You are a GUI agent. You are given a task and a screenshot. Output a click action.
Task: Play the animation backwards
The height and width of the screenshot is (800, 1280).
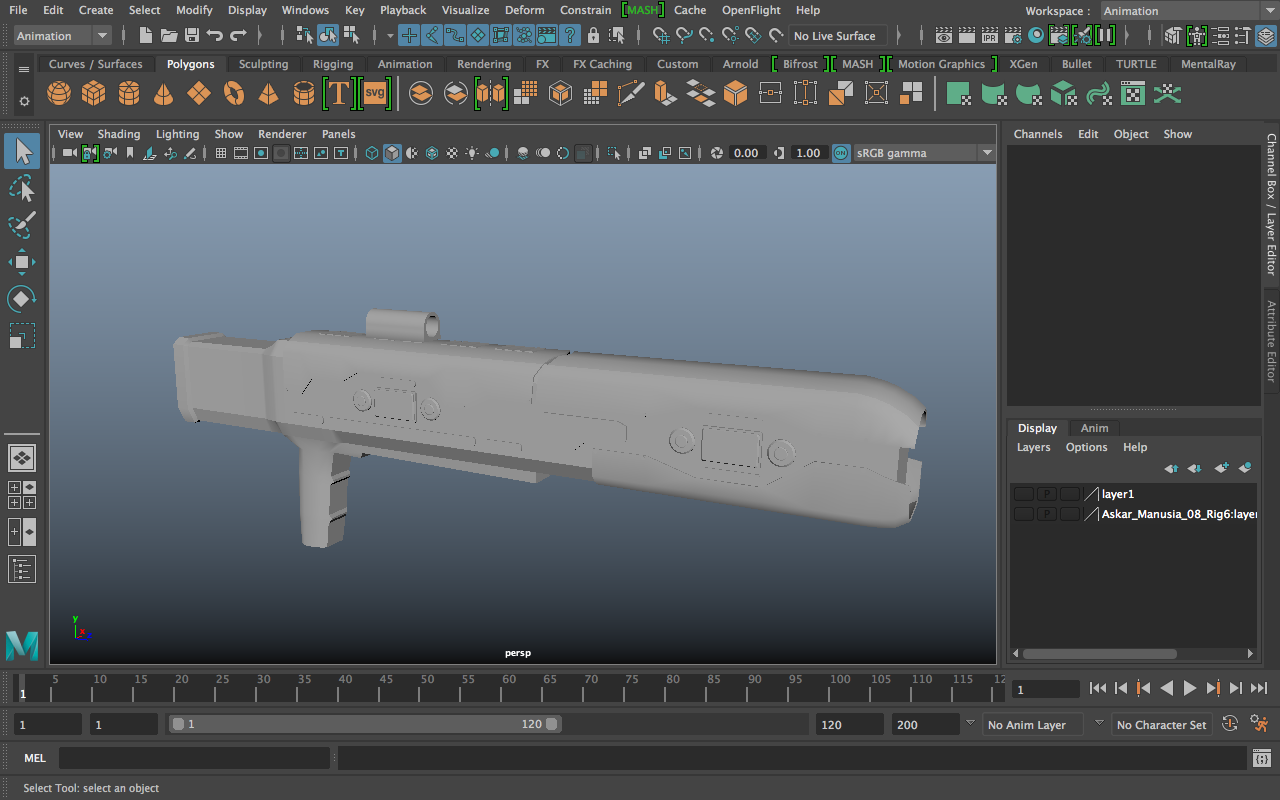[1167, 688]
